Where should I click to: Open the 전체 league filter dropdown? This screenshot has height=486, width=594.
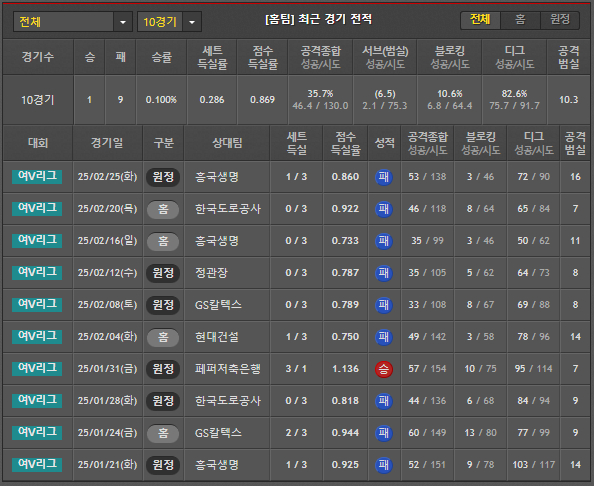73,22
